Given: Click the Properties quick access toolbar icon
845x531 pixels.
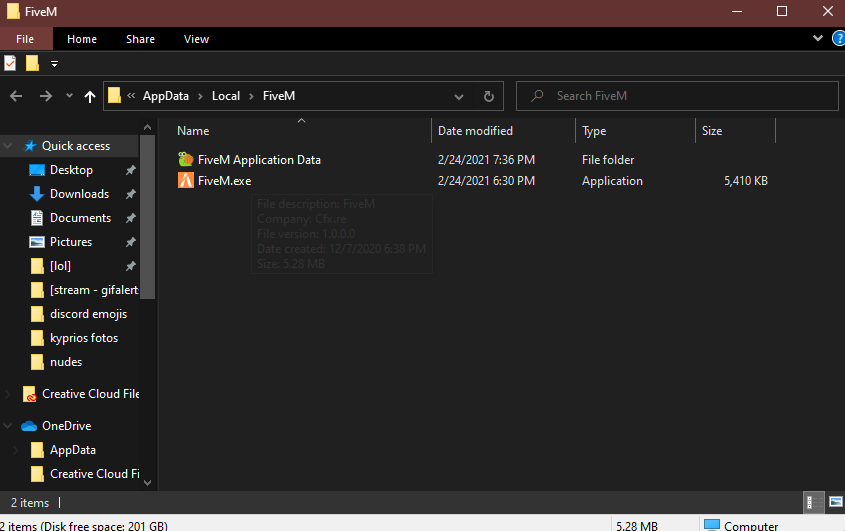Looking at the screenshot, I should (x=10, y=64).
